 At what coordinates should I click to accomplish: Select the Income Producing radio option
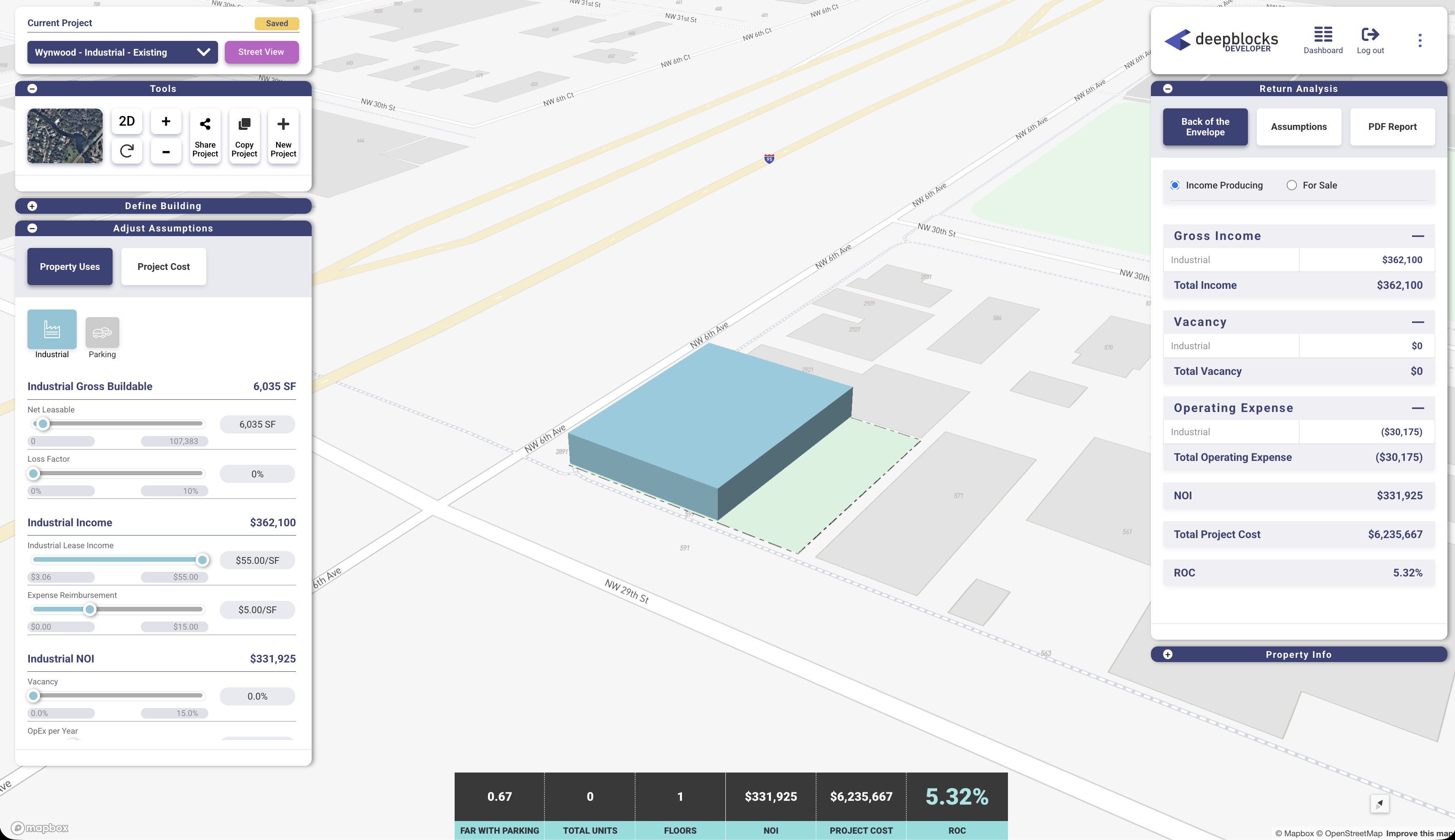pyautogui.click(x=1175, y=185)
